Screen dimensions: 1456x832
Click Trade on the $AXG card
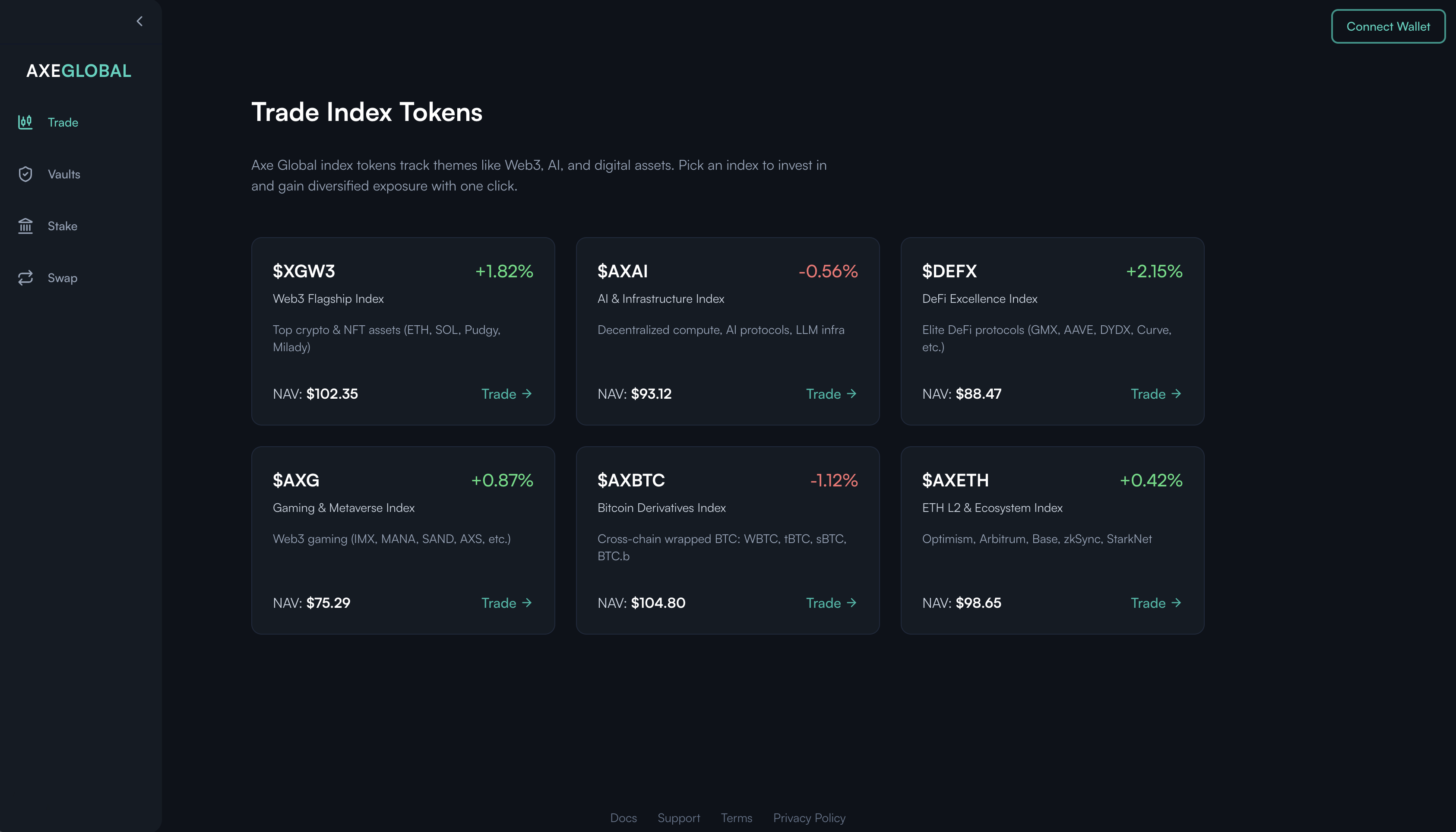pos(506,603)
